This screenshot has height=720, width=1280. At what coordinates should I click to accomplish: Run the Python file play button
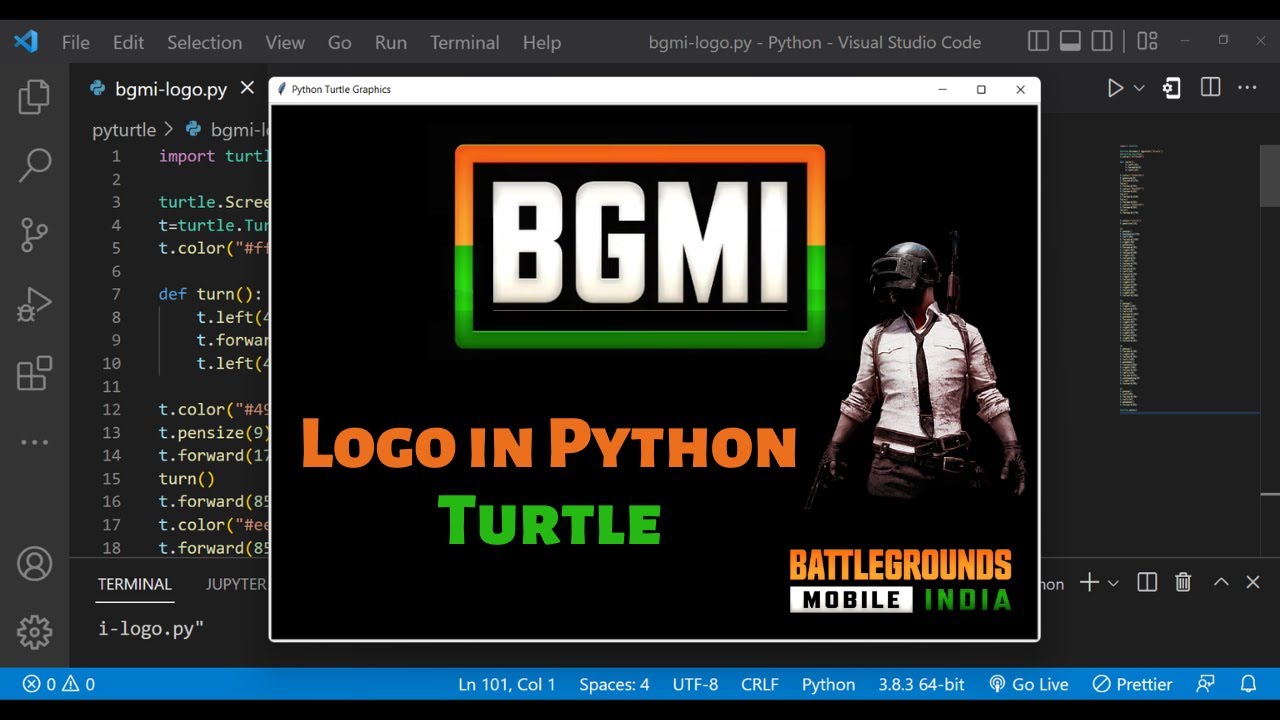tap(1115, 88)
